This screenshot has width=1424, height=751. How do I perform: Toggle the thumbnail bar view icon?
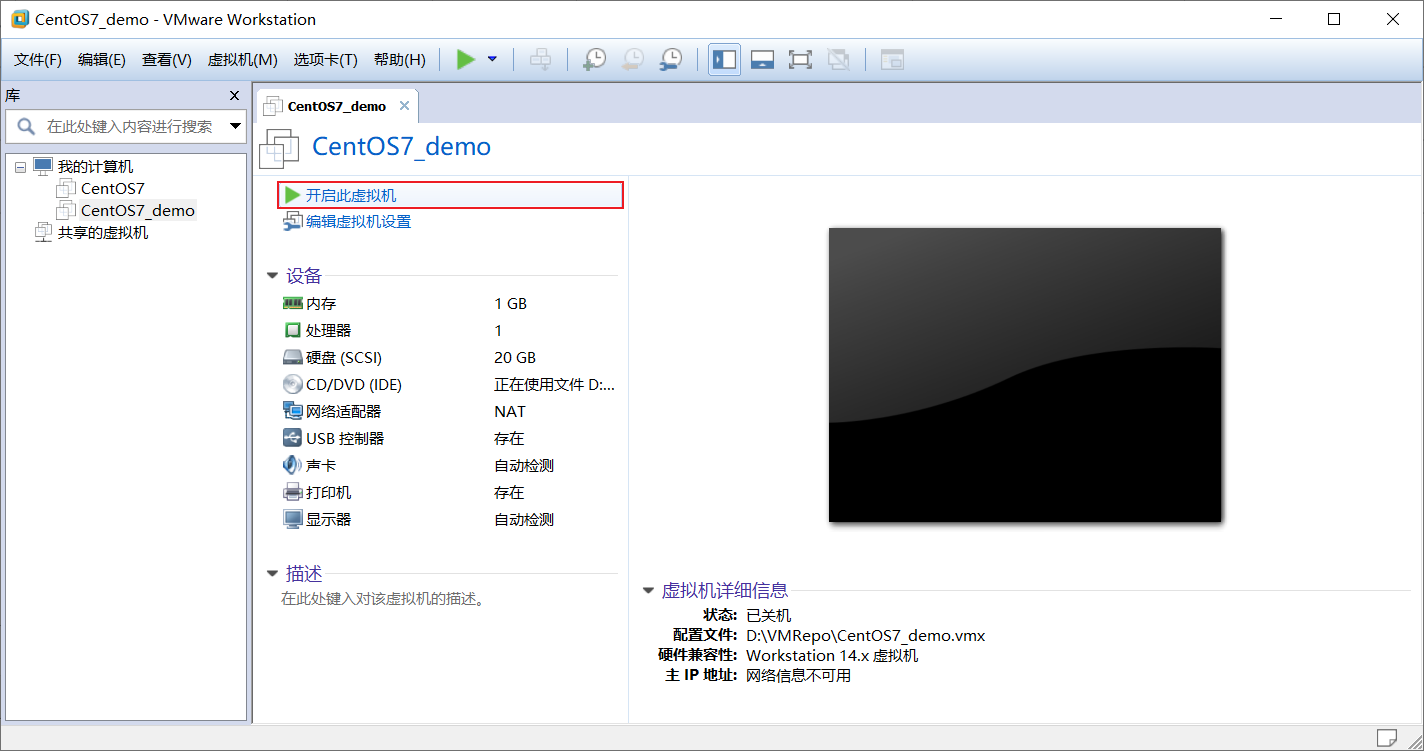762,60
